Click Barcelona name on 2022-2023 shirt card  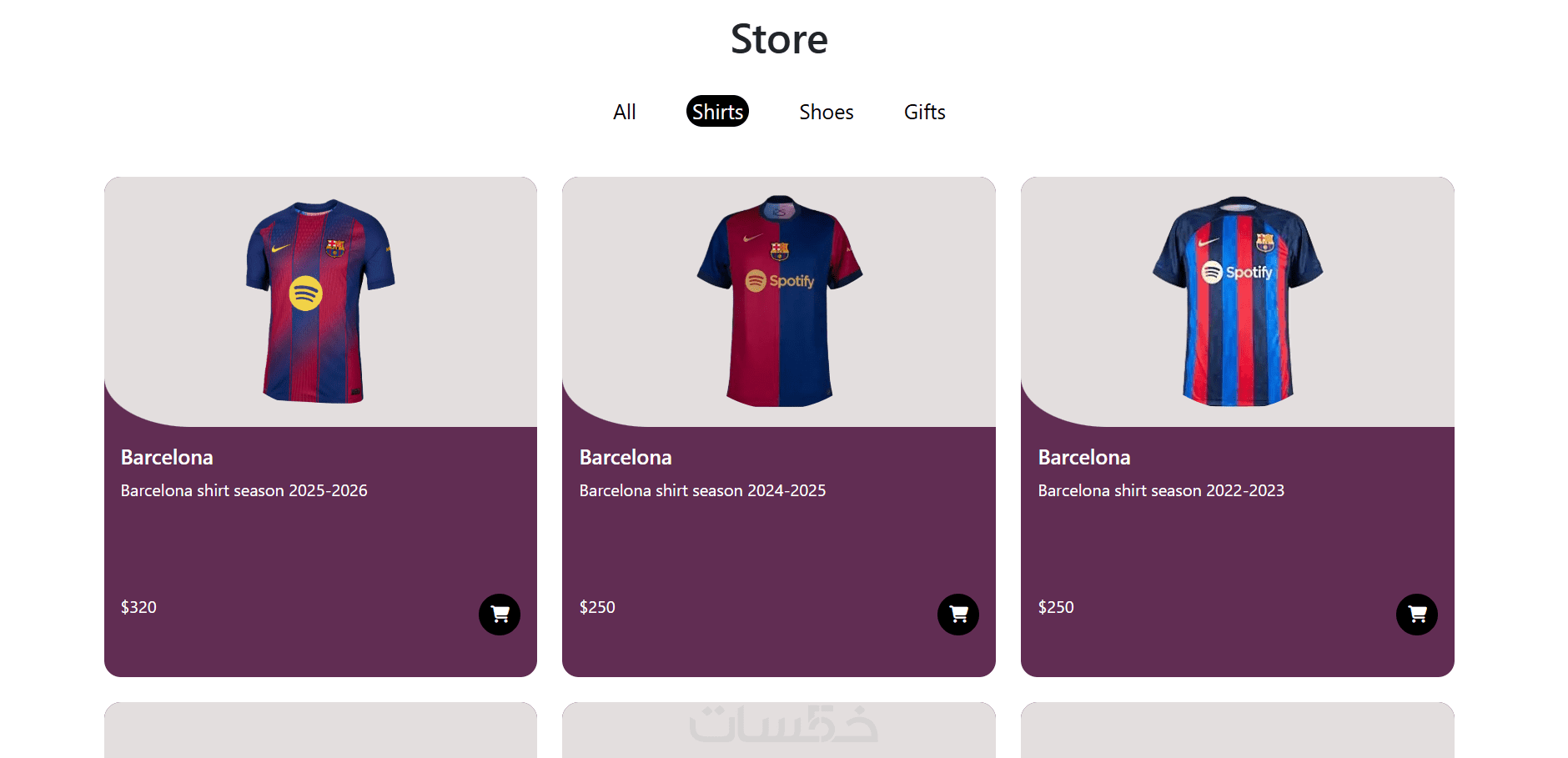[x=1084, y=457]
